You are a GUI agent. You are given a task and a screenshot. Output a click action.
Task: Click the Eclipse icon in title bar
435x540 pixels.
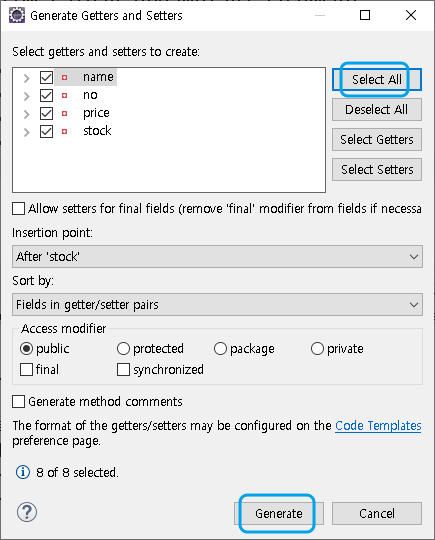17,15
